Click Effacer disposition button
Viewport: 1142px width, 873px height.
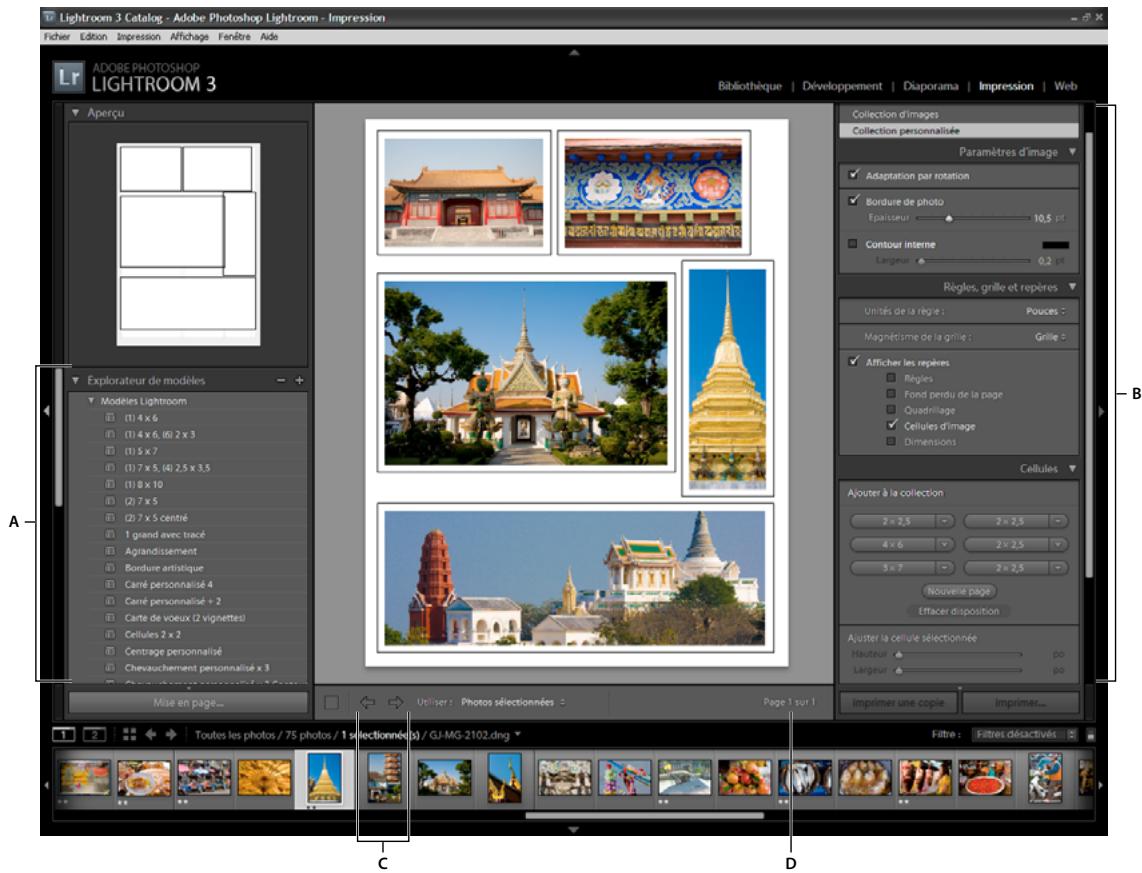(958, 611)
